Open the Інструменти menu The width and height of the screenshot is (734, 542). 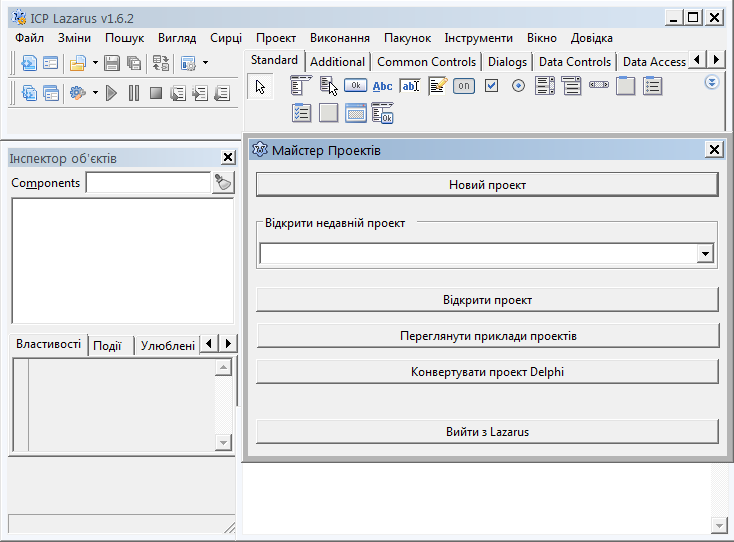point(478,38)
